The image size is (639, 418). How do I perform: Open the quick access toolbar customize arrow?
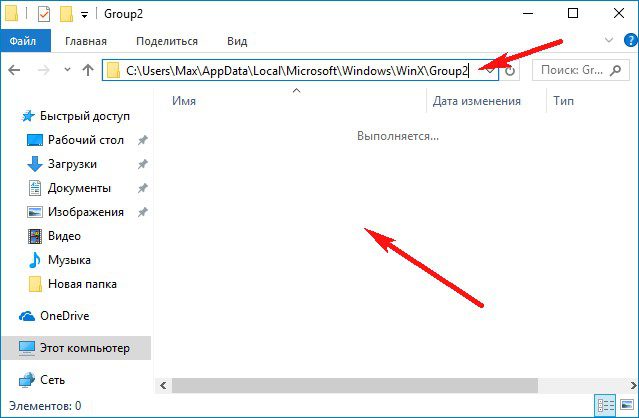tap(84, 15)
